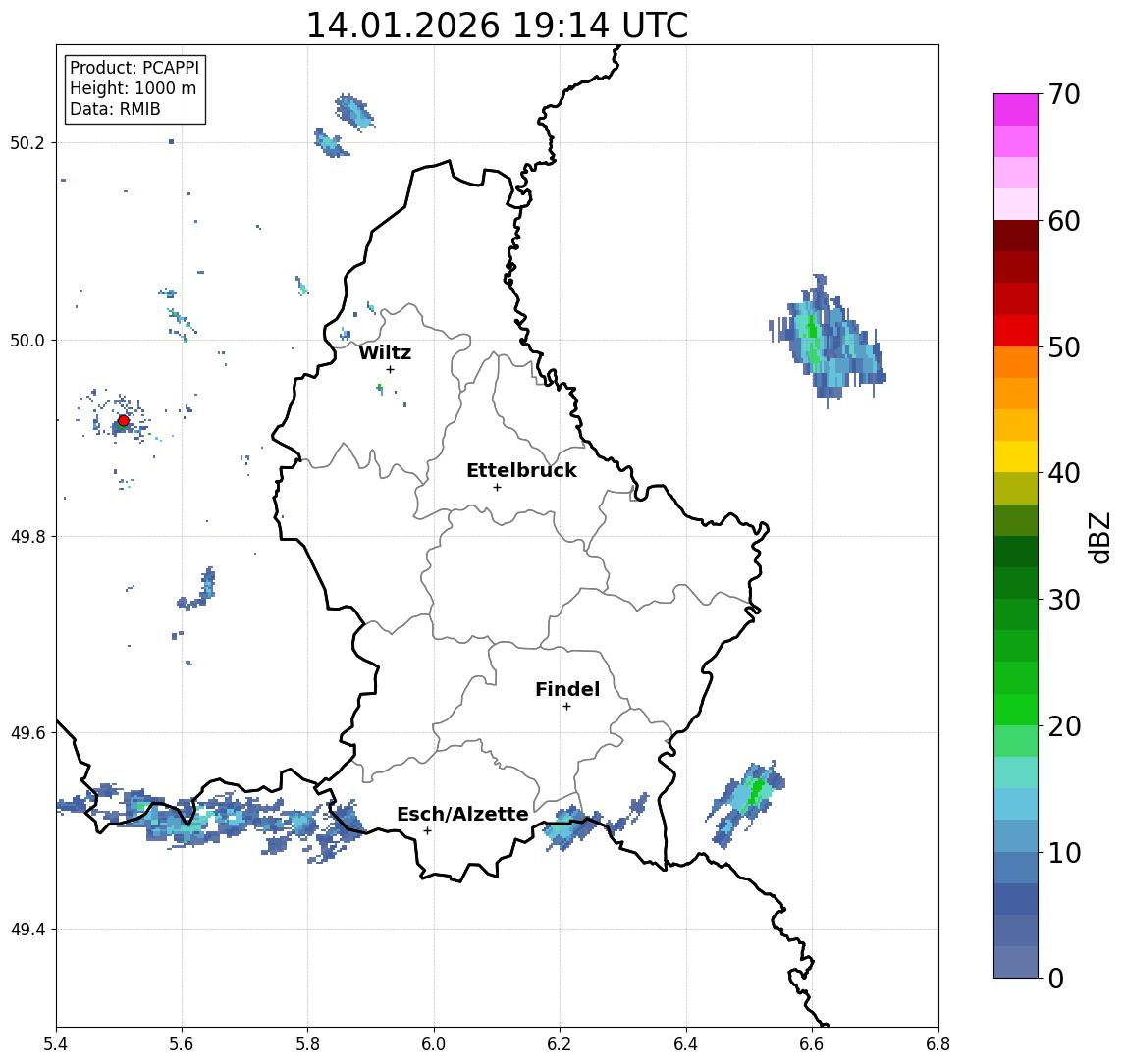1124x1064 pixels.
Task: Click the 70 dBZ colorbar tick label
Action: click(1064, 94)
